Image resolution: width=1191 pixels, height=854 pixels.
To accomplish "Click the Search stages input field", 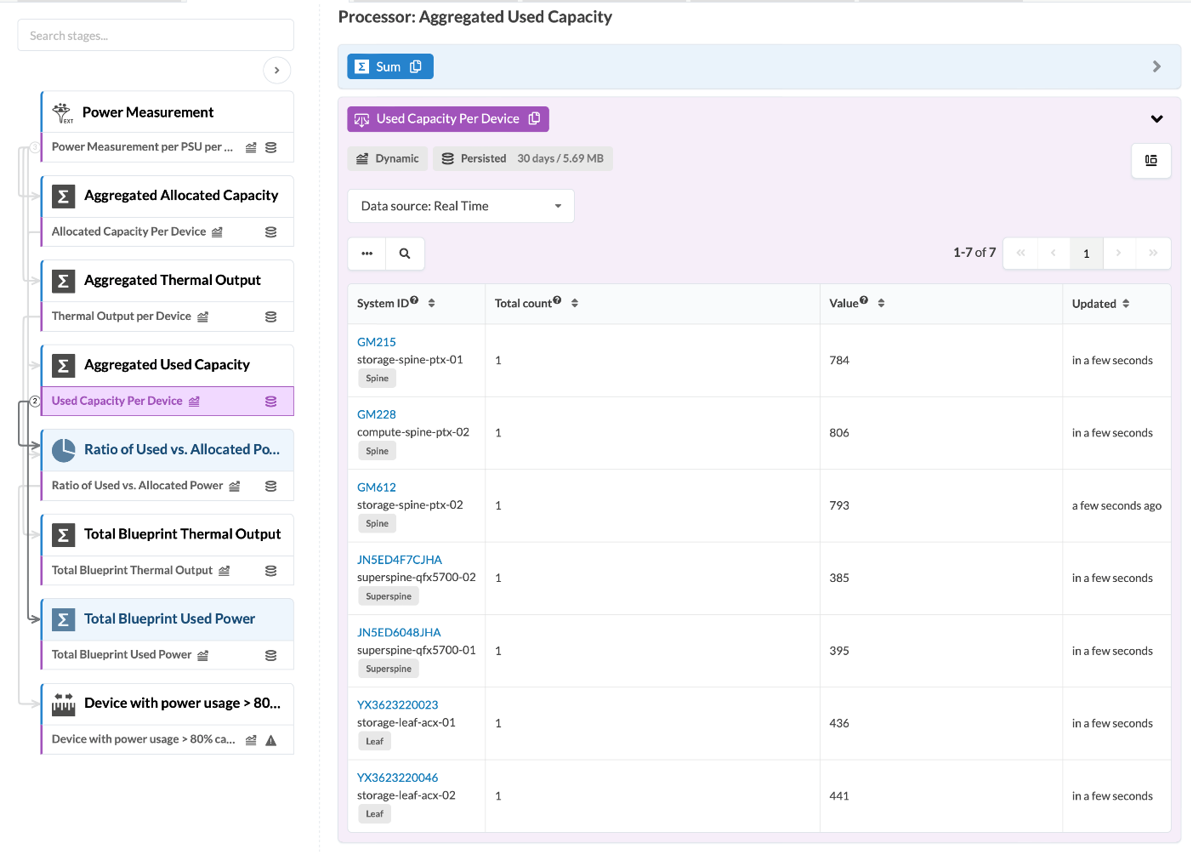I will tap(156, 36).
